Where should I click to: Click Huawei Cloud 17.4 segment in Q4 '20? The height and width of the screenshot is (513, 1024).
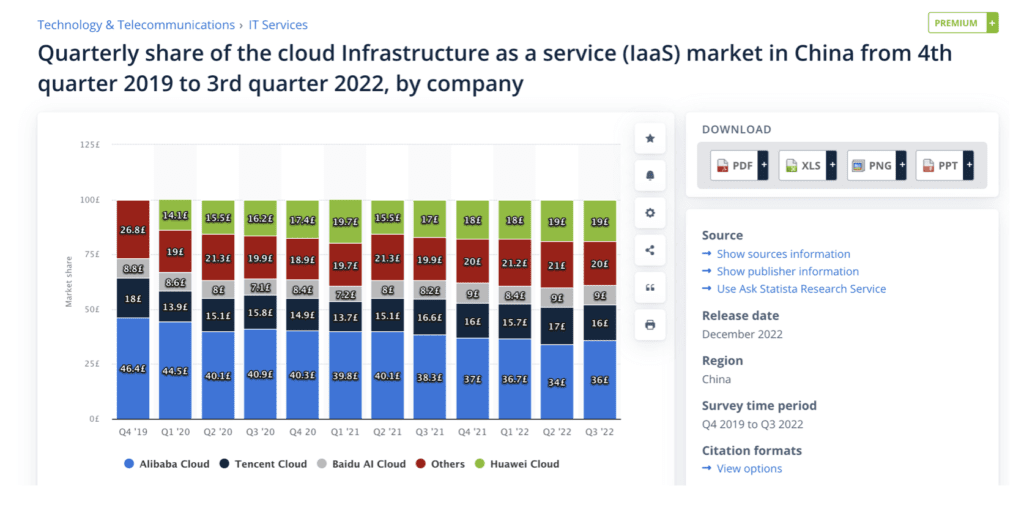(x=302, y=220)
